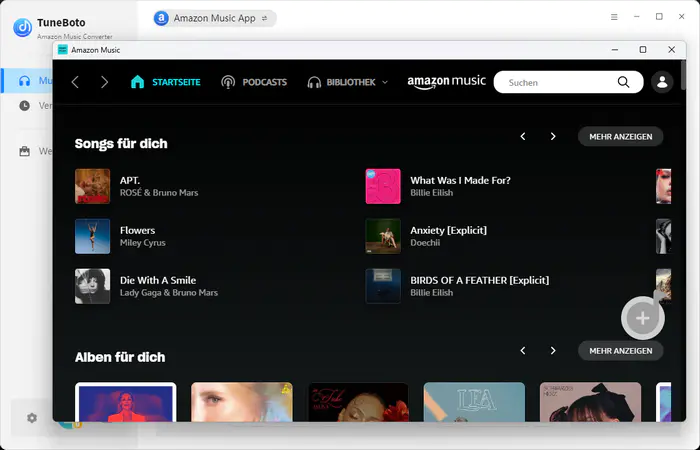Viewport: 700px width, 450px height.
Task: Switch source via Amazon Music App selector
Action: (x=215, y=18)
